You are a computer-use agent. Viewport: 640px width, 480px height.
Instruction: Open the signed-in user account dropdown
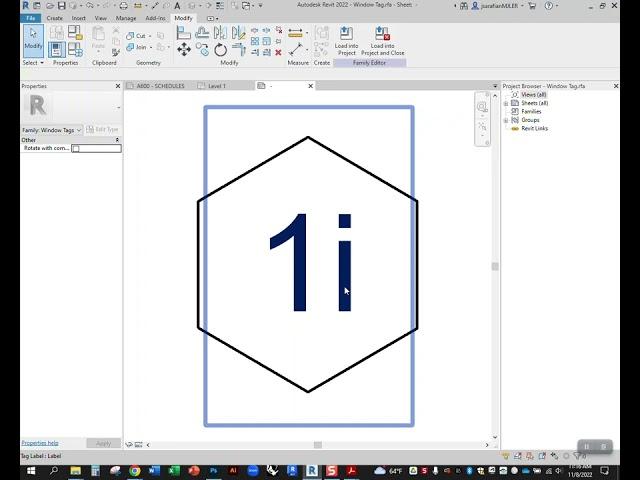tap(496, 6)
